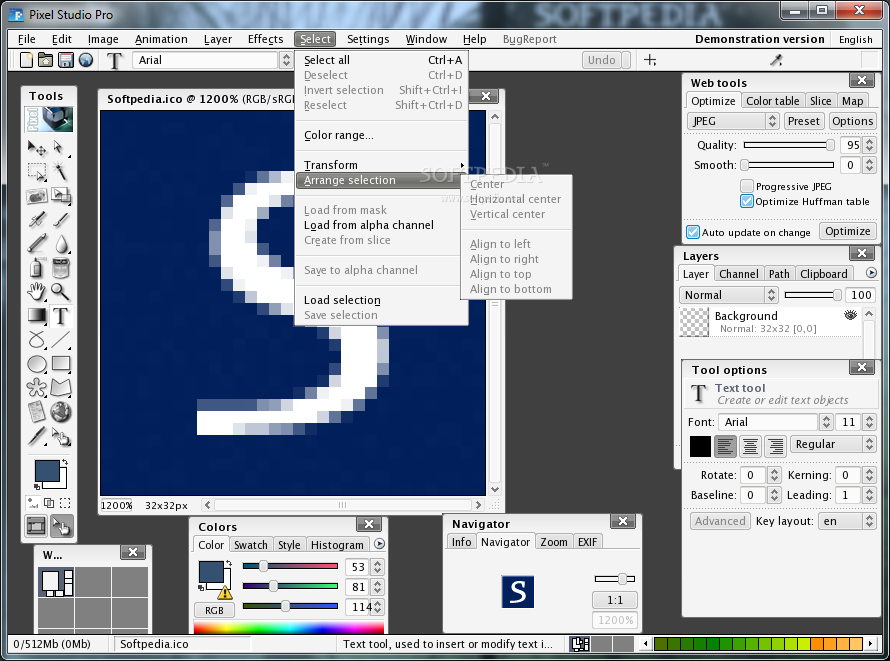Choose the water drop blur tool

[x=60, y=244]
